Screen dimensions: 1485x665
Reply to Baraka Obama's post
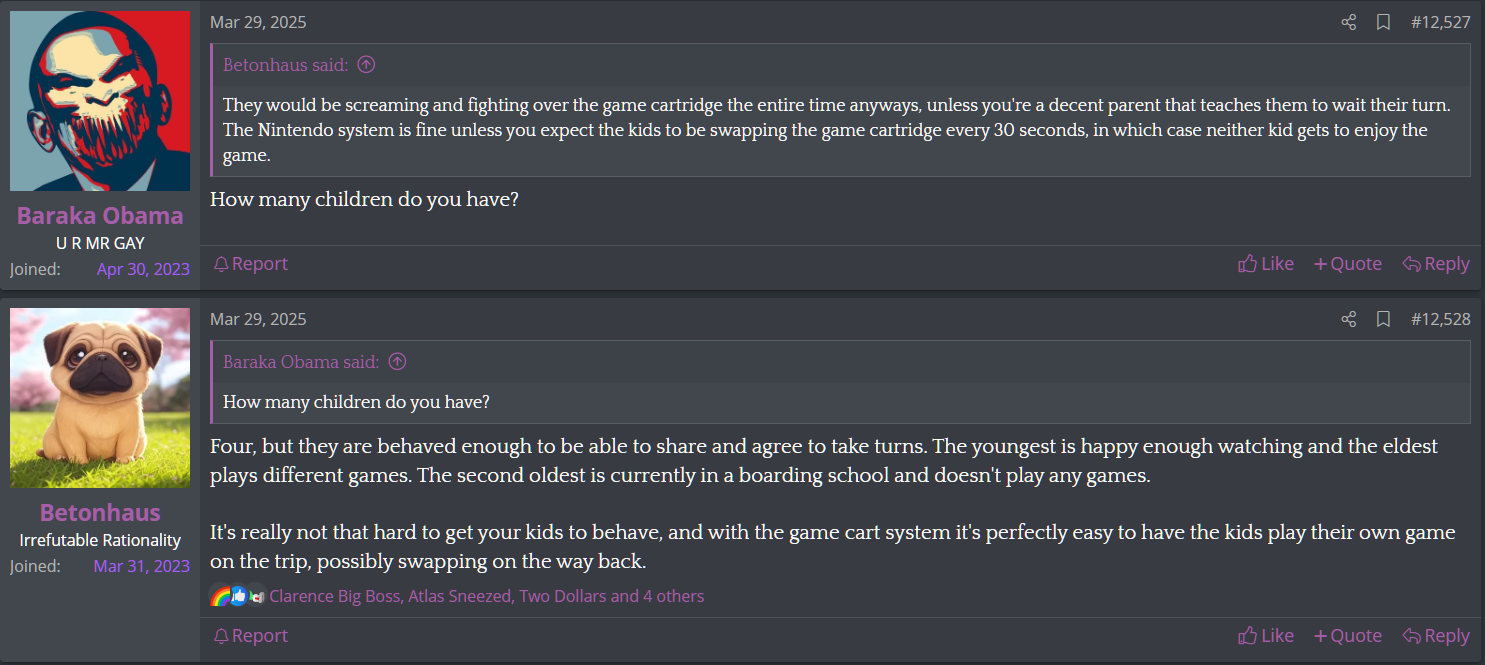pyautogui.click(x=1436, y=264)
